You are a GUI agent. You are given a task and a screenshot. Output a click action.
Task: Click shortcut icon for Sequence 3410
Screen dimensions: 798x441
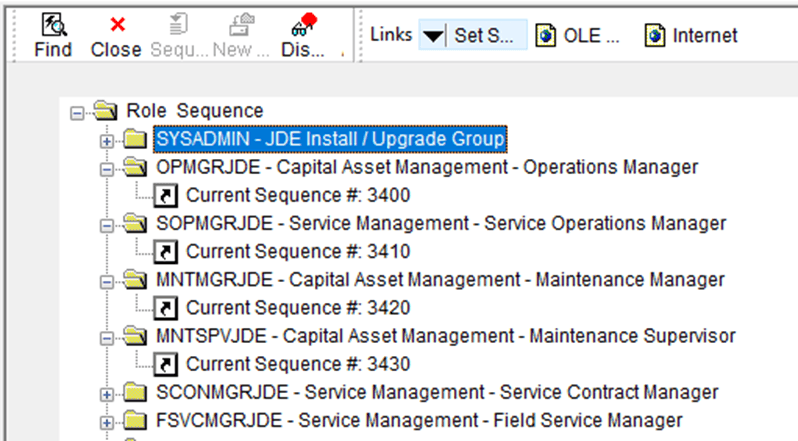[x=166, y=252]
